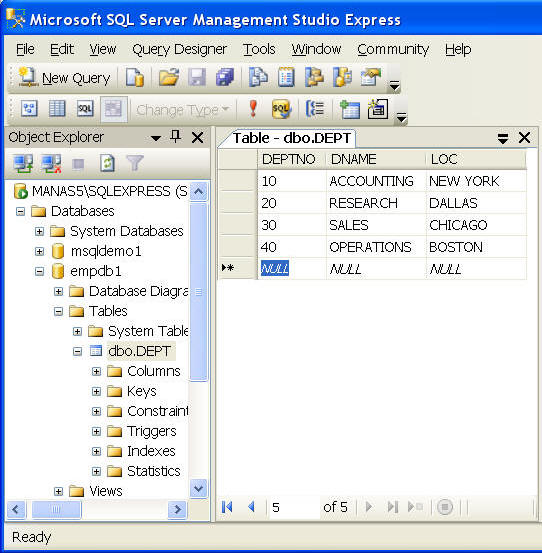Click the Add Group By icon
542x553 pixels.
(x=315, y=109)
